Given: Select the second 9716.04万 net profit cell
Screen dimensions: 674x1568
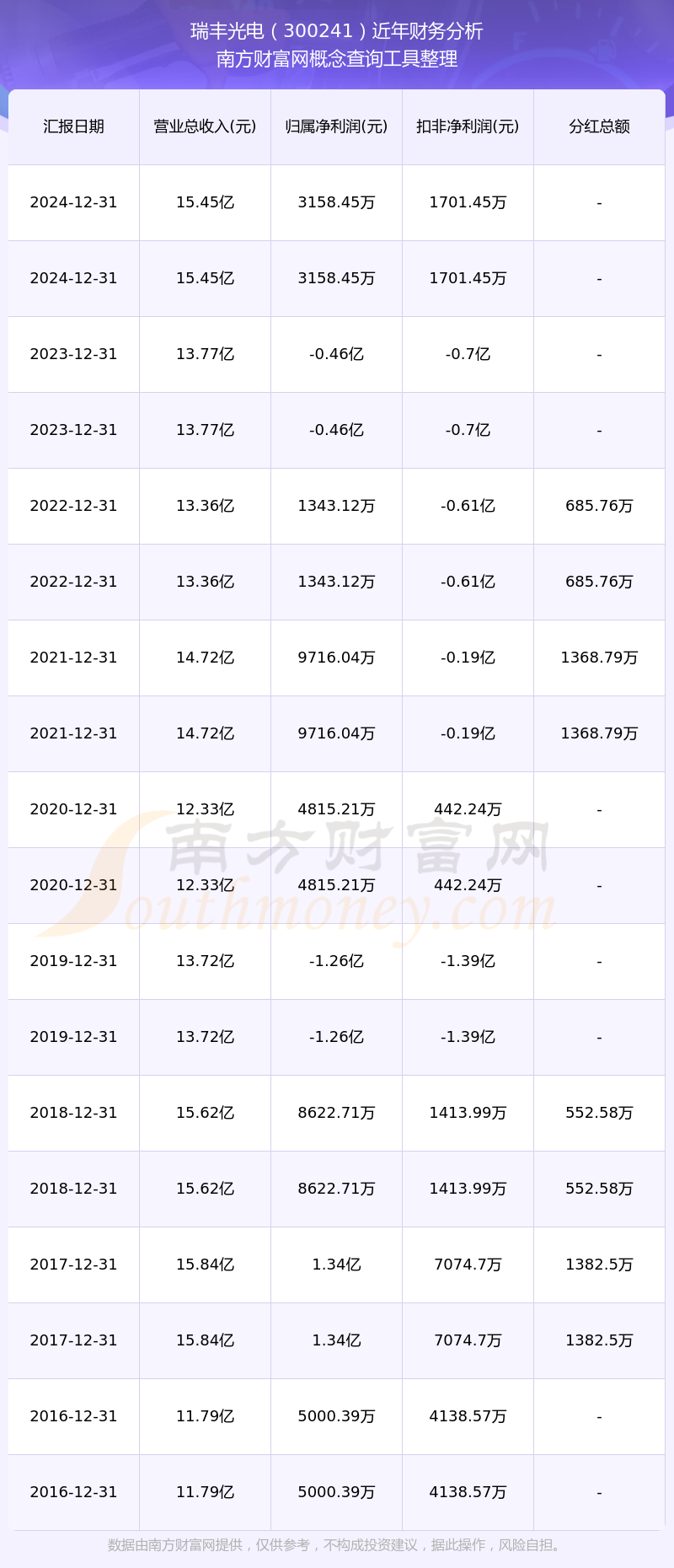Looking at the screenshot, I should (x=336, y=733).
